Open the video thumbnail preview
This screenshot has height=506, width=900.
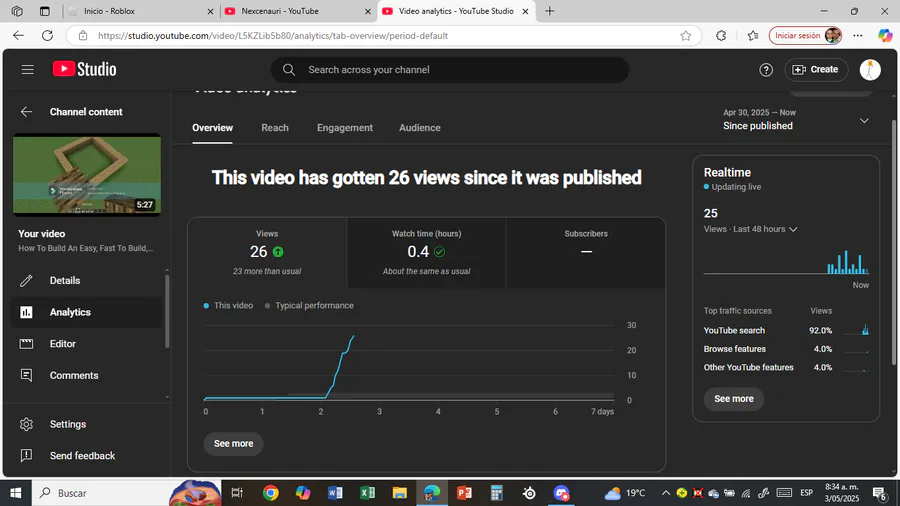87,175
